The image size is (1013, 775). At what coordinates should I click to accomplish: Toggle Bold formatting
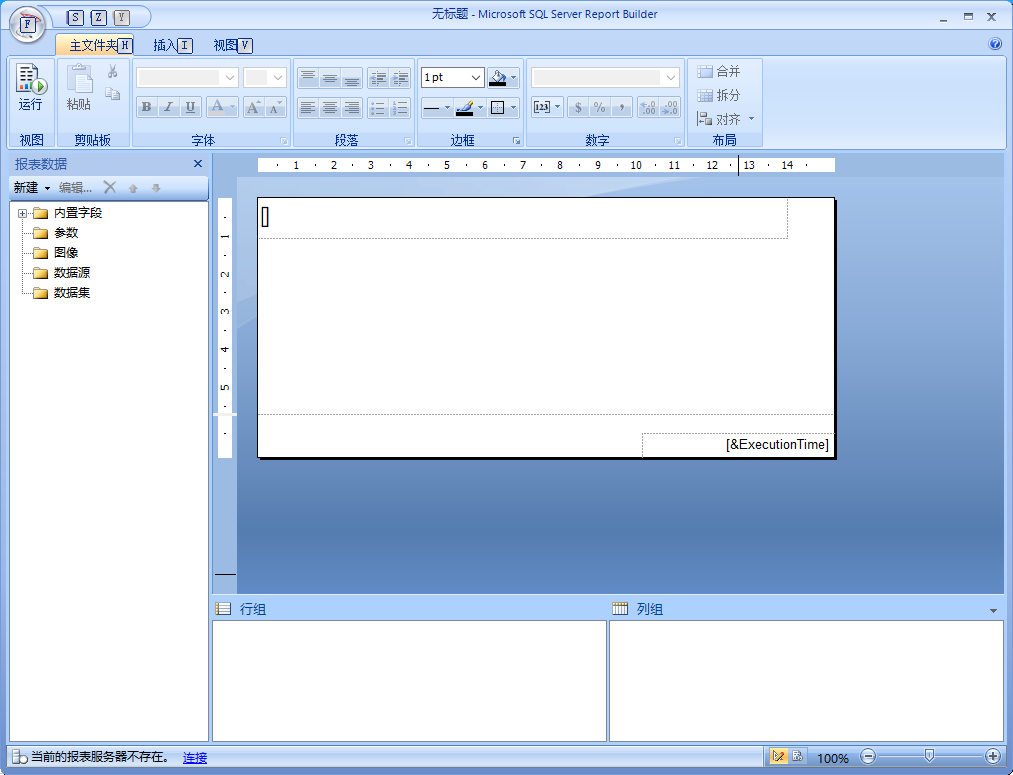[x=147, y=107]
